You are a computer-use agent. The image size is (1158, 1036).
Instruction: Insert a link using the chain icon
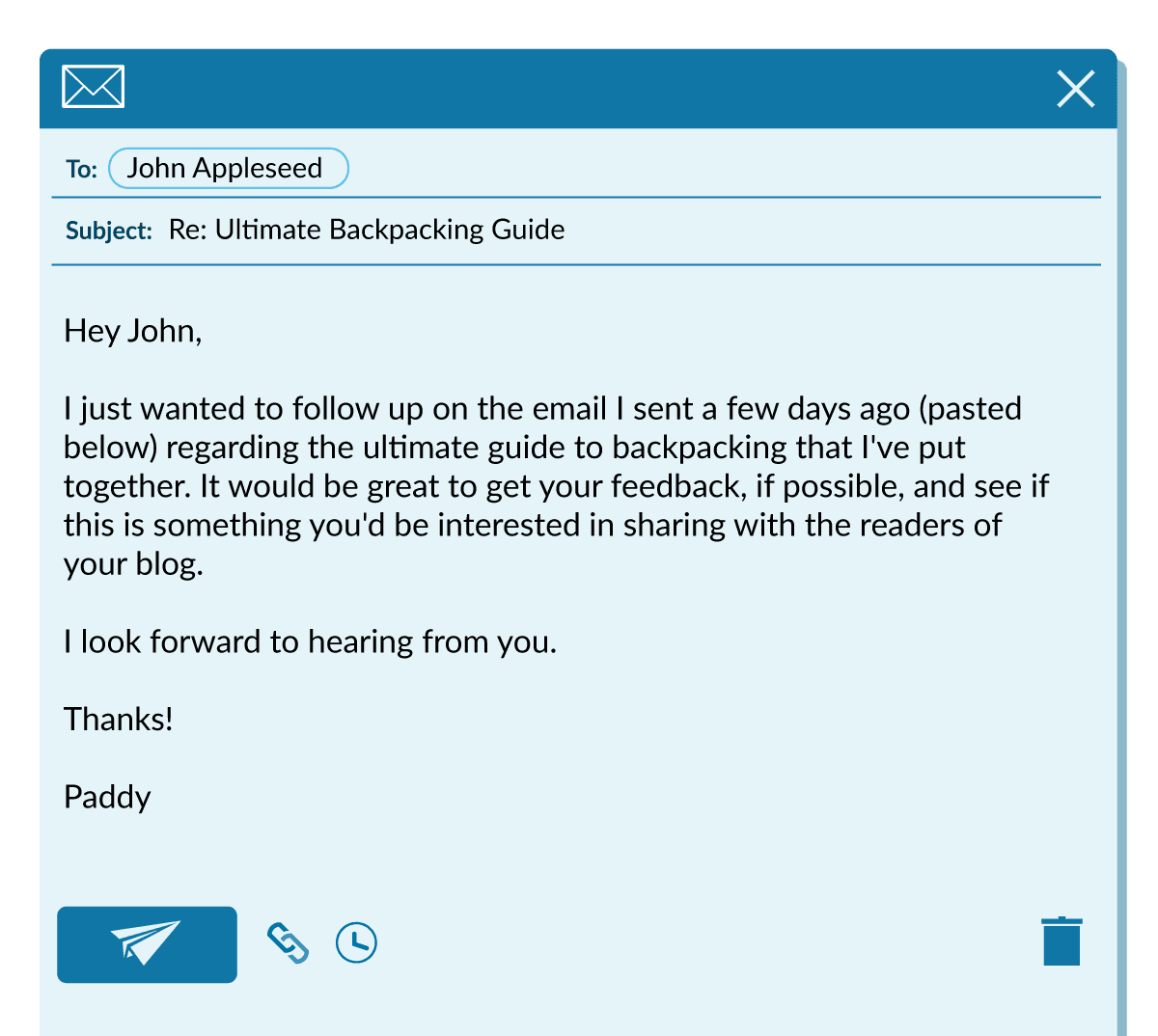click(288, 943)
